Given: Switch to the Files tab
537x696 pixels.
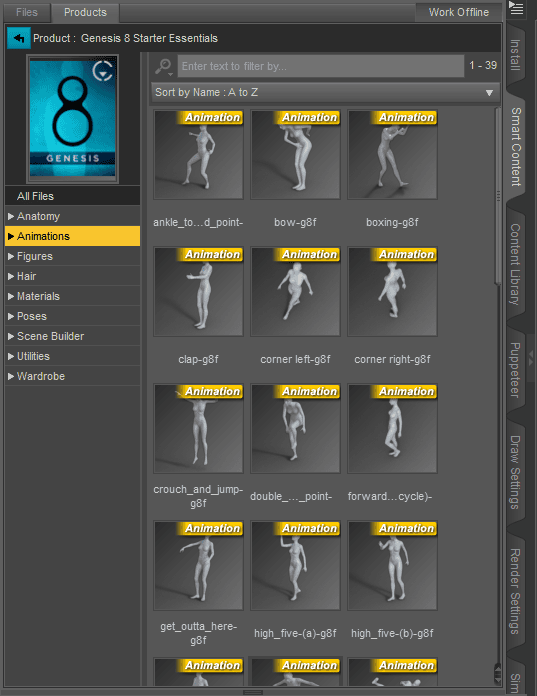Looking at the screenshot, I should click(x=27, y=12).
